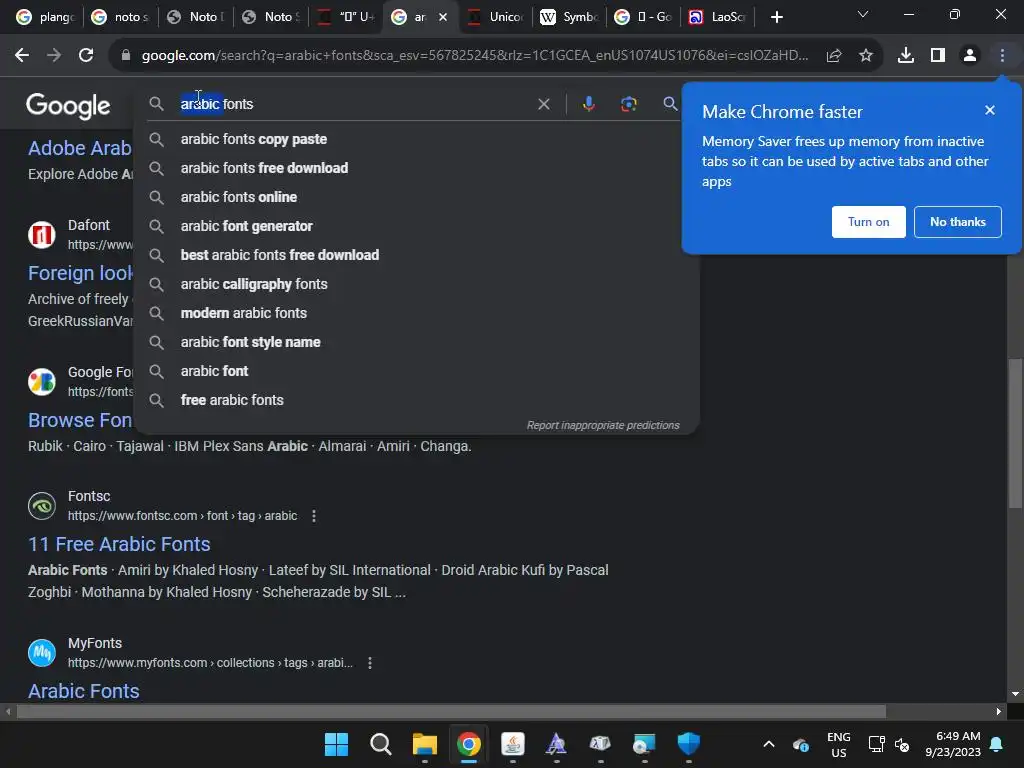1024x768 pixels.
Task: Switch to the Unicode tab
Action: [x=496, y=17]
